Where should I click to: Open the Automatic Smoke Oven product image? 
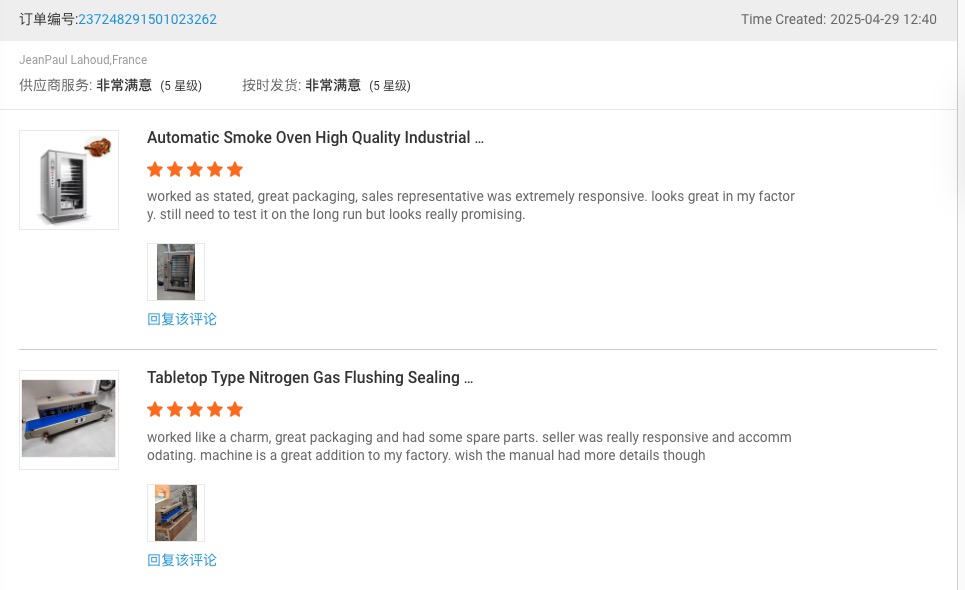[x=69, y=180]
